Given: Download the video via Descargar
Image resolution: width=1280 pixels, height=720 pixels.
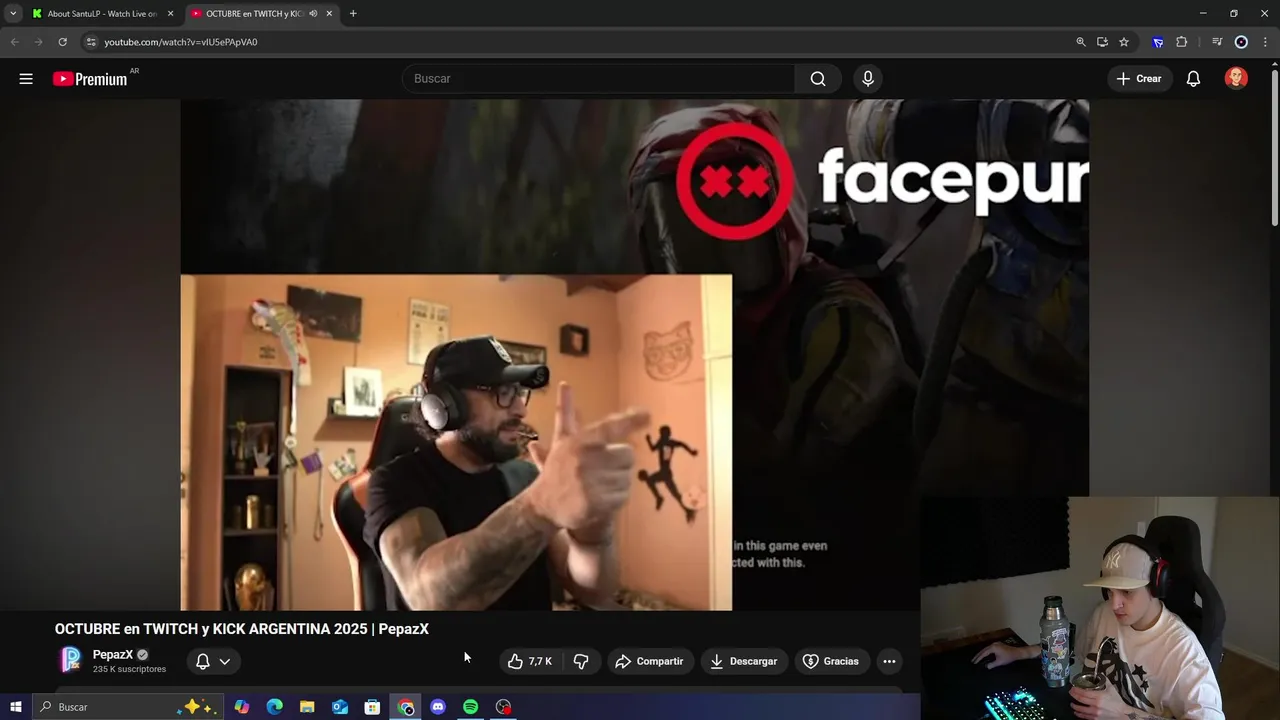Looking at the screenshot, I should pyautogui.click(x=743, y=661).
